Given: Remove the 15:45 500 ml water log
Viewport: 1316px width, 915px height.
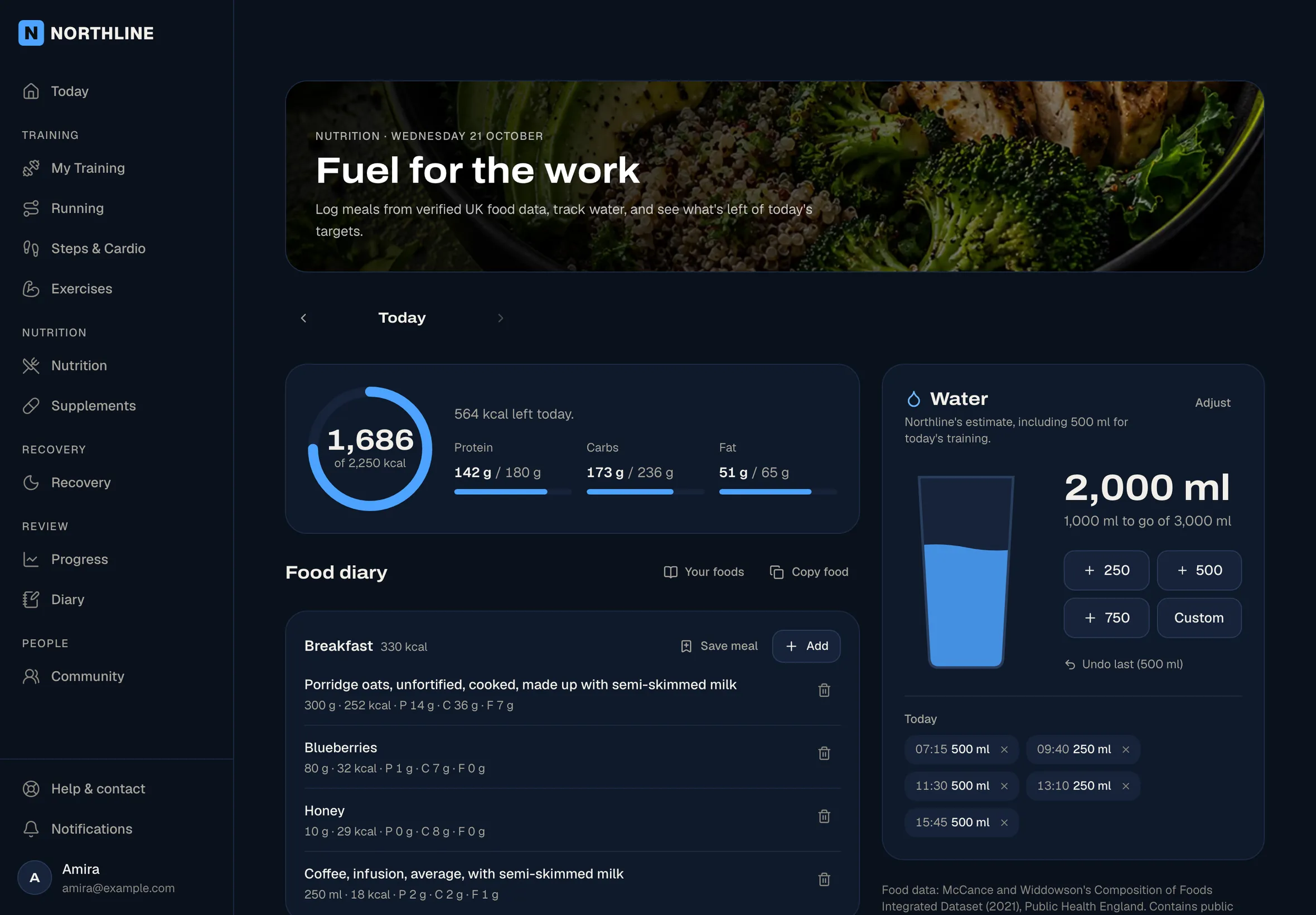Looking at the screenshot, I should pos(1004,823).
